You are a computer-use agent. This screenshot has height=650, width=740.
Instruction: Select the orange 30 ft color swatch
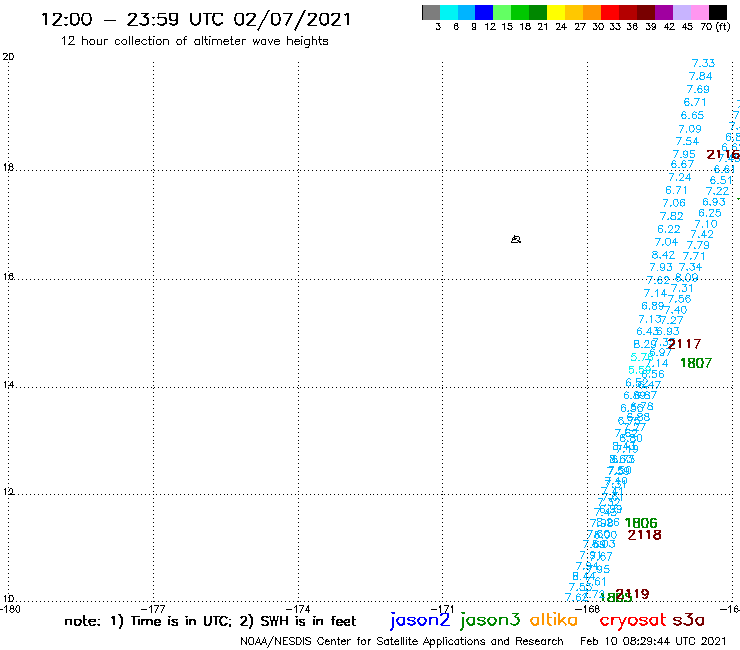[x=591, y=12]
